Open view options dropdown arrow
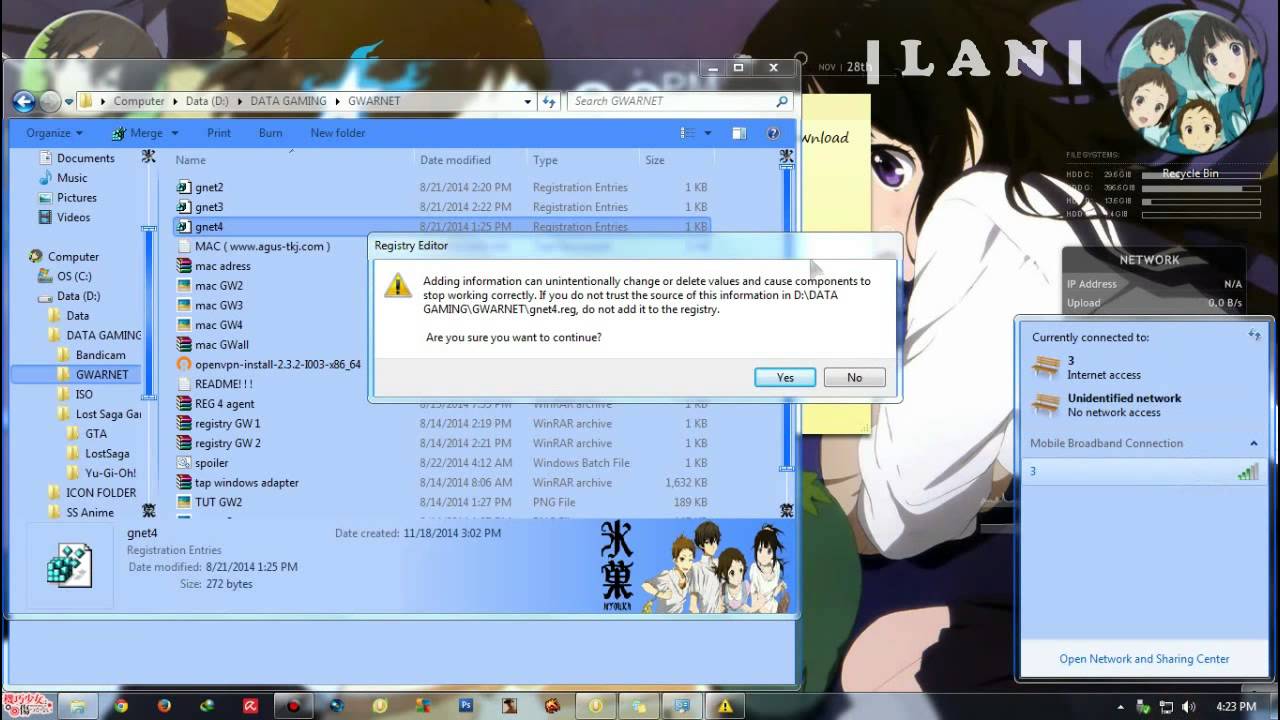 click(707, 133)
